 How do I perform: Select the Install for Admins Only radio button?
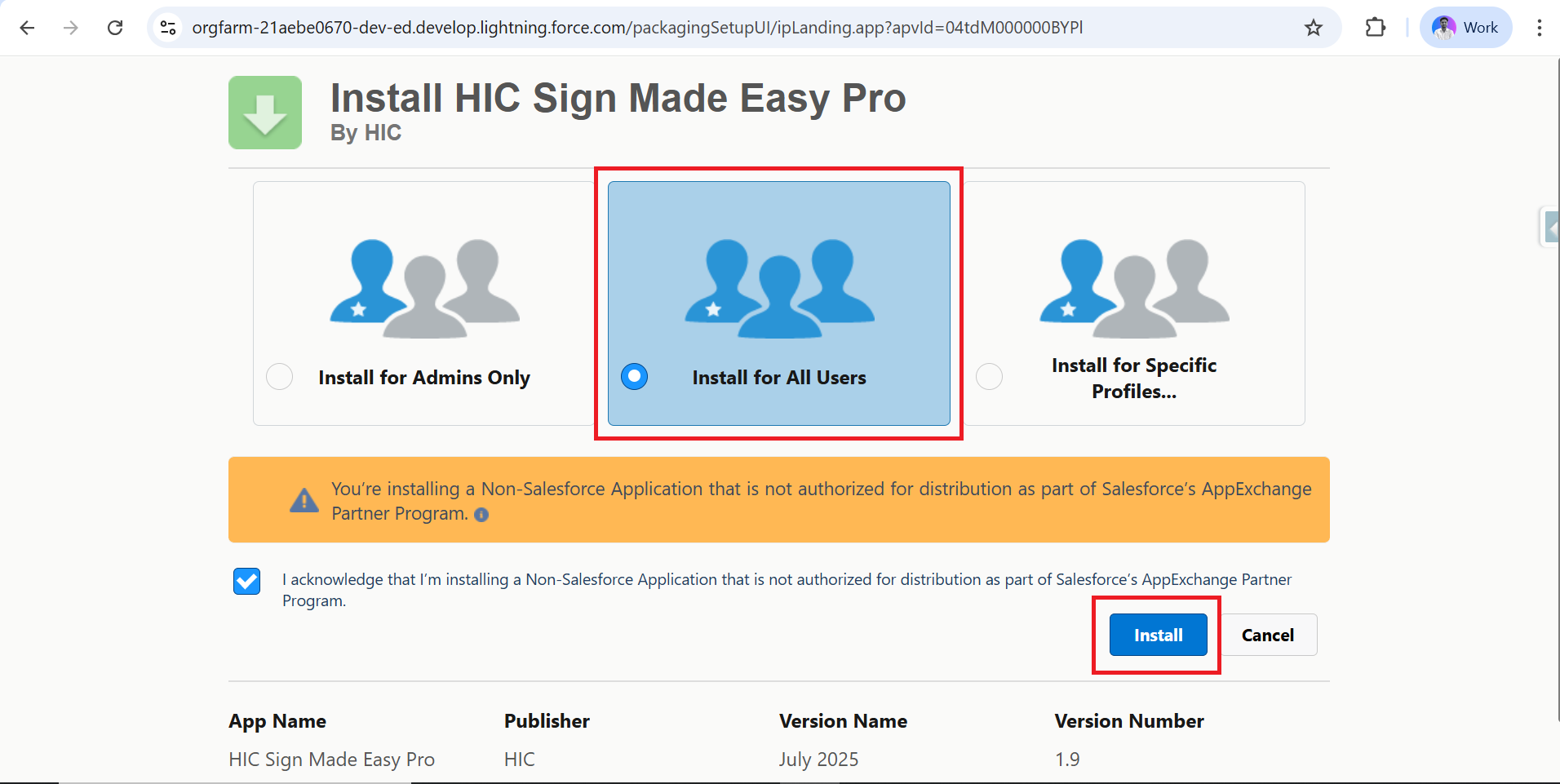pos(280,377)
